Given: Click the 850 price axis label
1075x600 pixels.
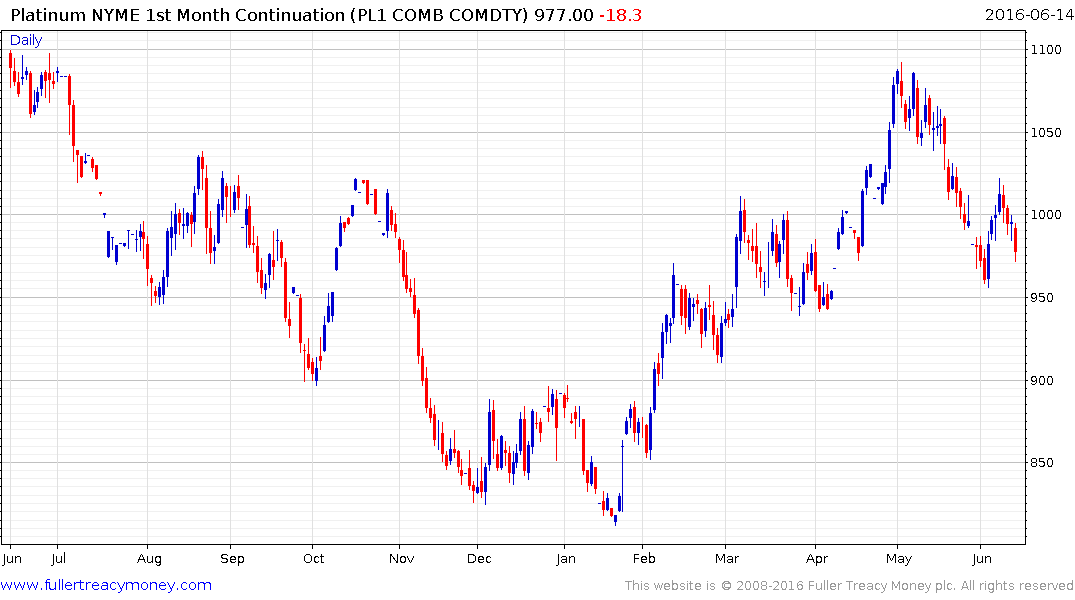Looking at the screenshot, I should point(1042,463).
